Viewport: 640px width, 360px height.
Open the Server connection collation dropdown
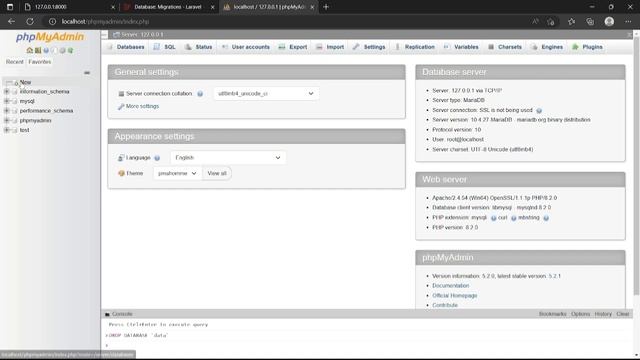pyautogui.click(x=266, y=94)
